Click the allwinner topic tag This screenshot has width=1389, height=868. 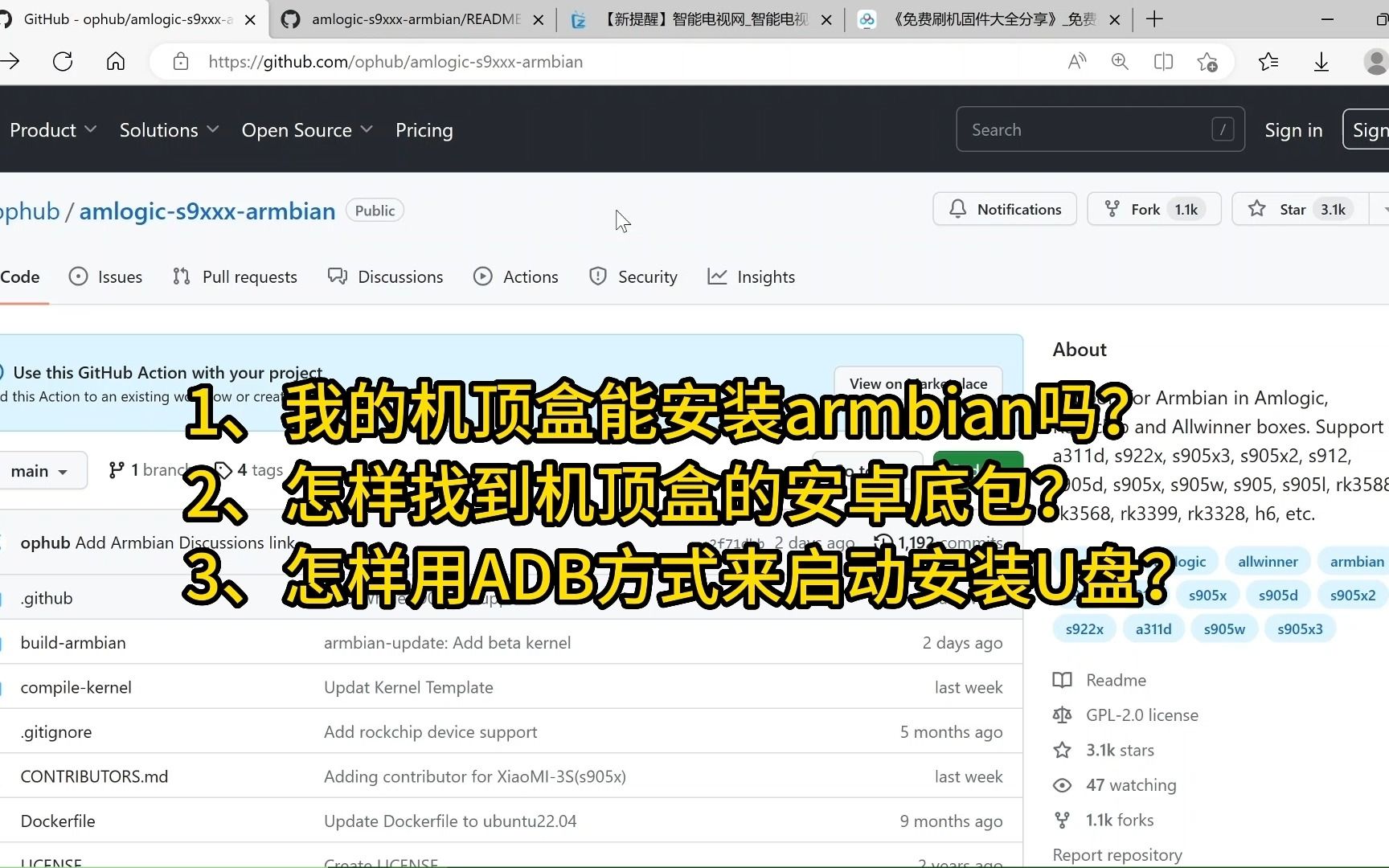[1268, 562]
